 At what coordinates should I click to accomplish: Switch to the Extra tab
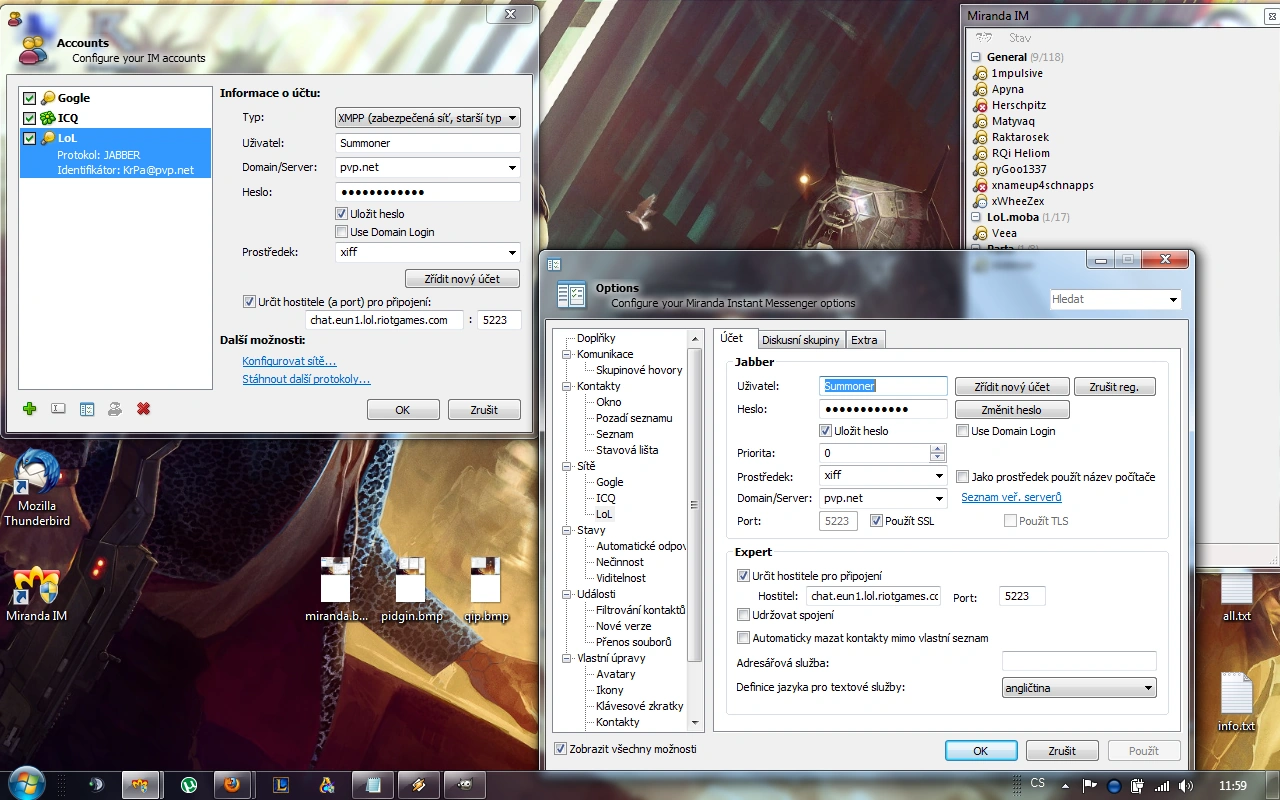pos(864,340)
